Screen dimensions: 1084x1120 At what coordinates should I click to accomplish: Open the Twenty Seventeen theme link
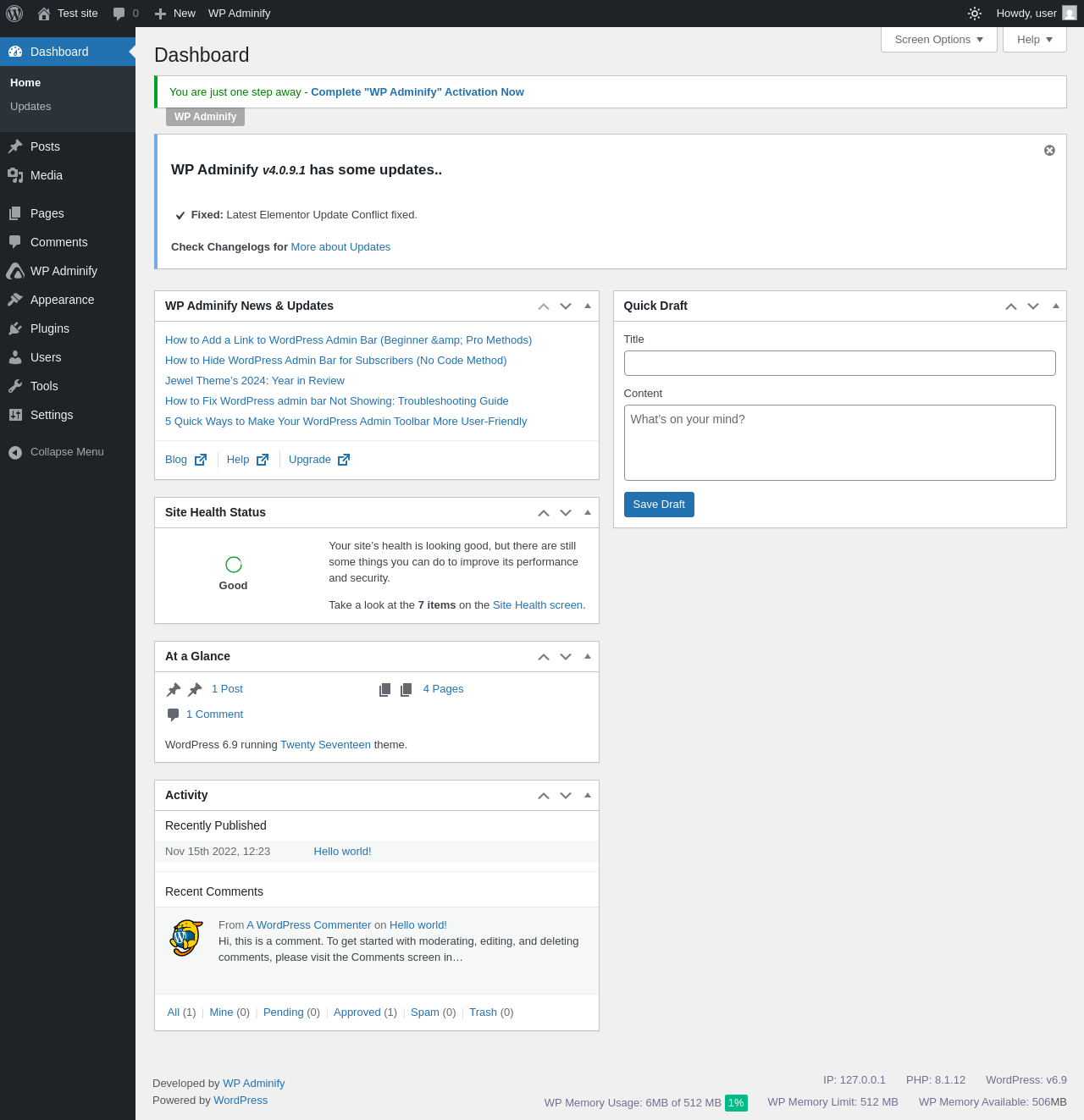pyautogui.click(x=325, y=745)
